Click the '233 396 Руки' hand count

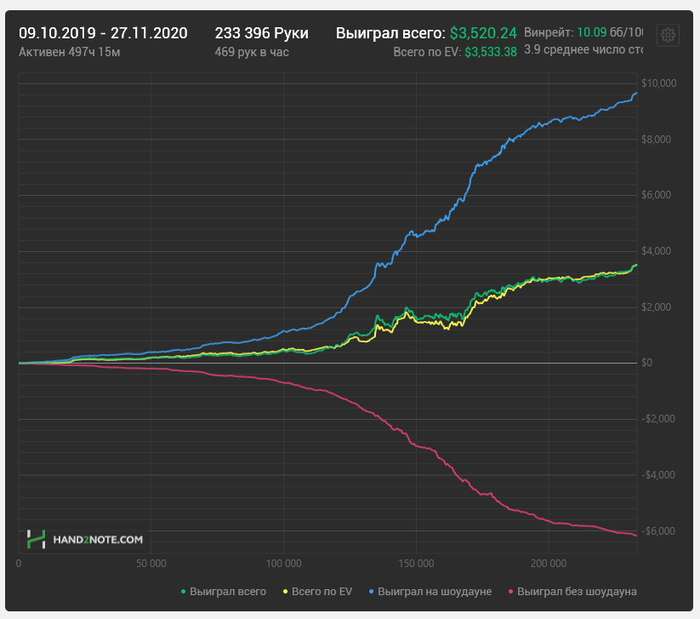(262, 33)
